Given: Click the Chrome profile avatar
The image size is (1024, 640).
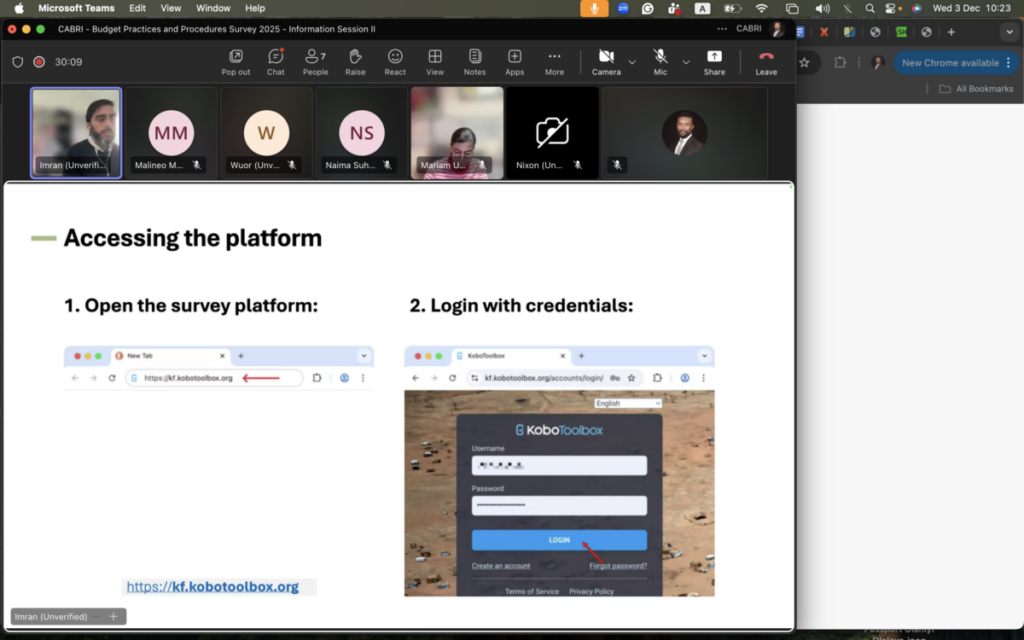Looking at the screenshot, I should coord(878,63).
